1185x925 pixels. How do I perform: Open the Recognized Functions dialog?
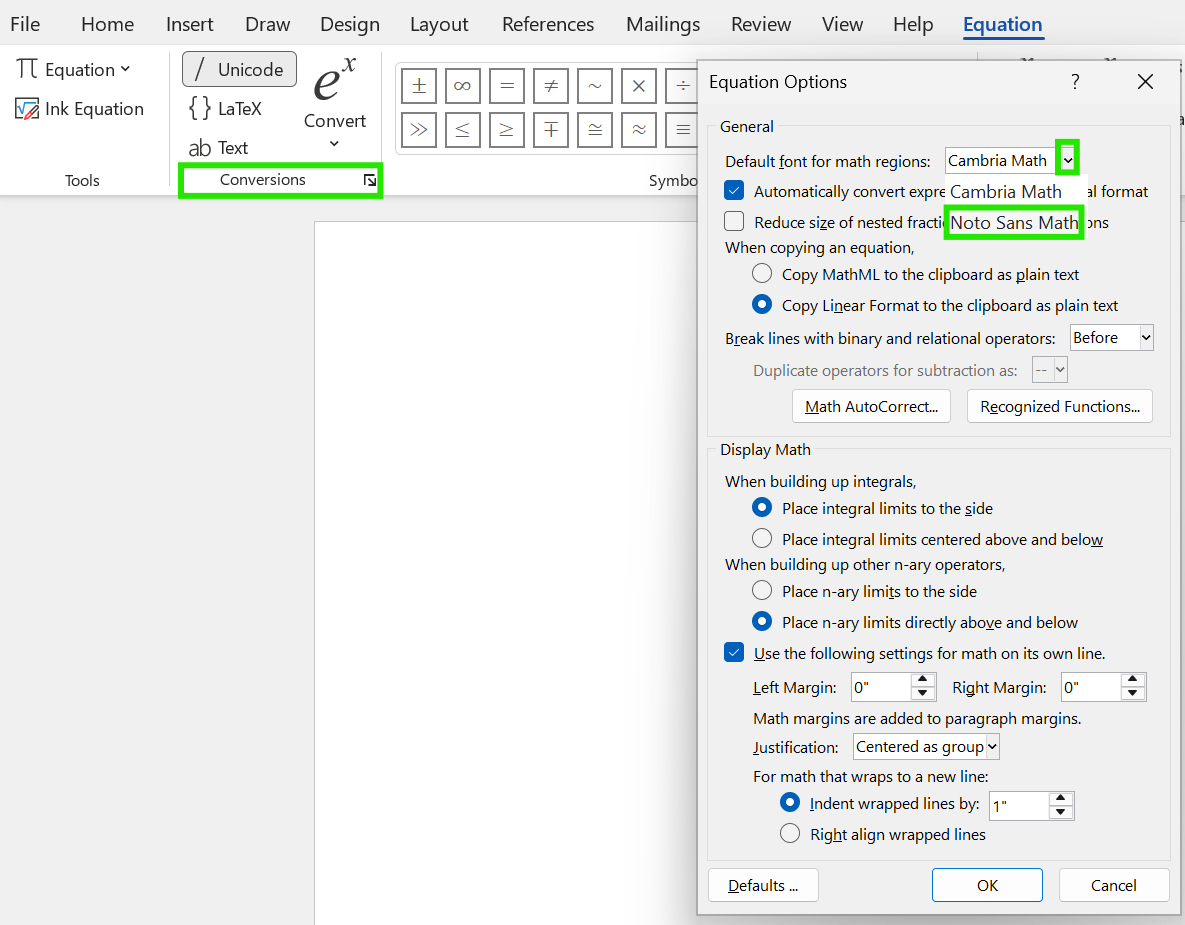pos(1059,406)
